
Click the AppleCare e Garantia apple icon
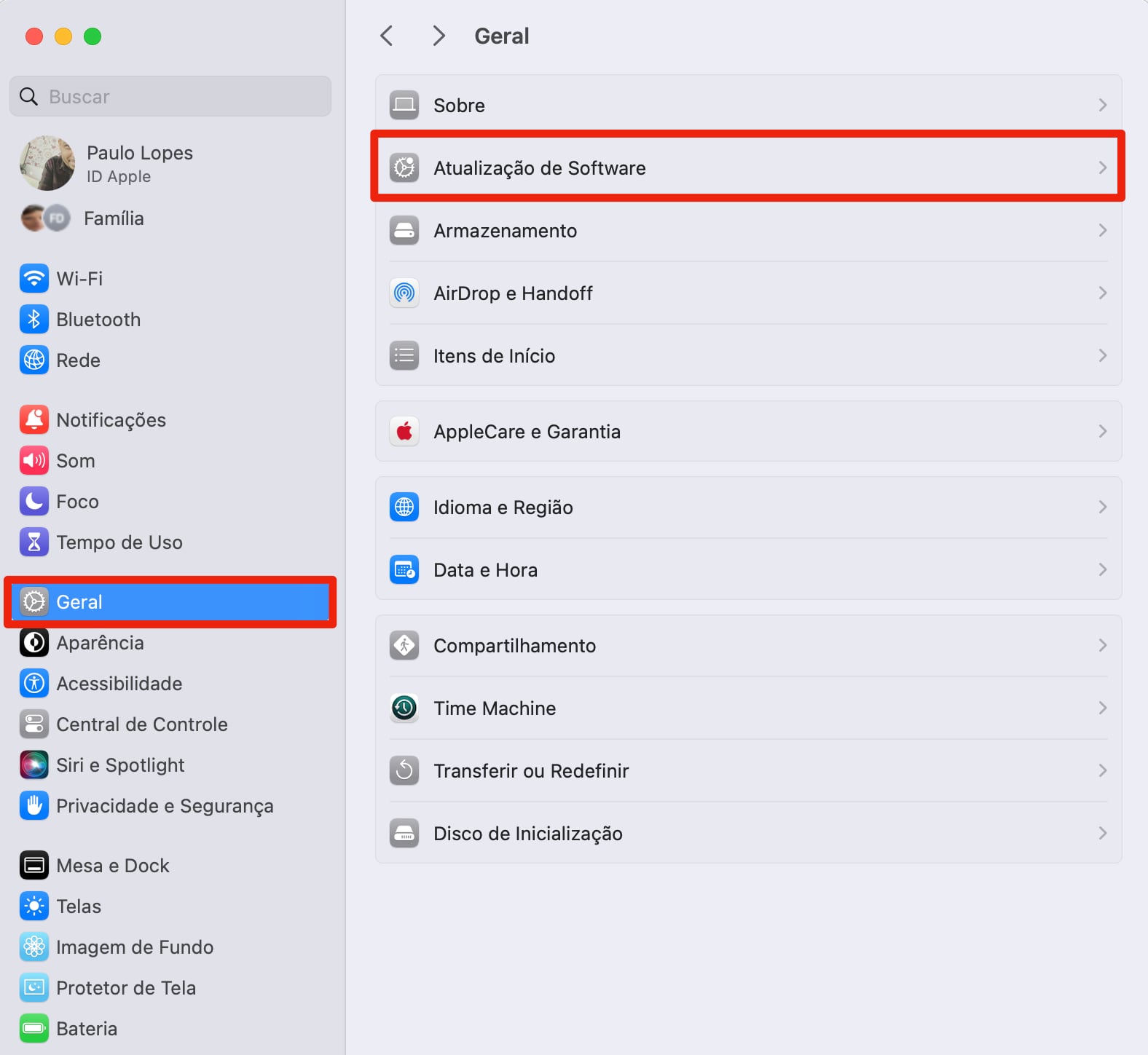point(404,431)
